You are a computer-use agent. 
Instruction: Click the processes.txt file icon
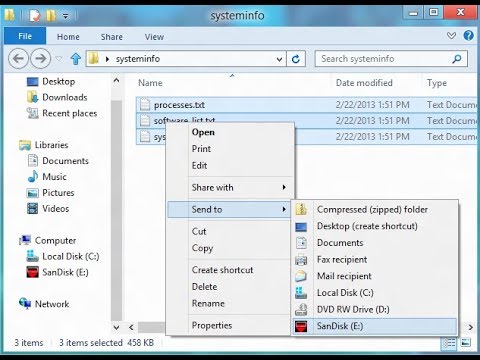point(145,105)
